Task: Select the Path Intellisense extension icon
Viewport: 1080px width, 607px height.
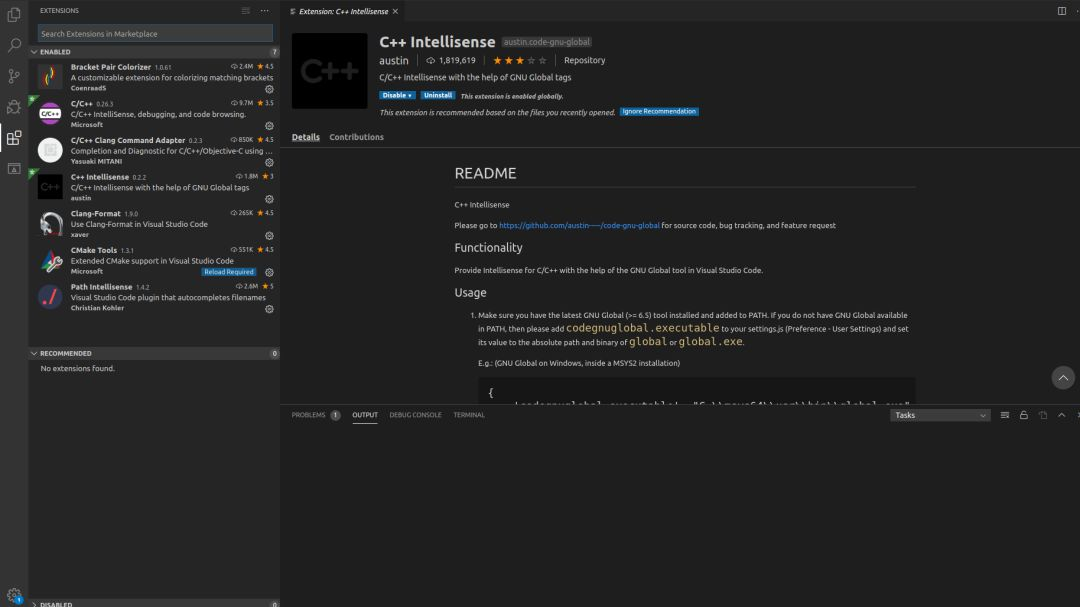Action: (50, 297)
